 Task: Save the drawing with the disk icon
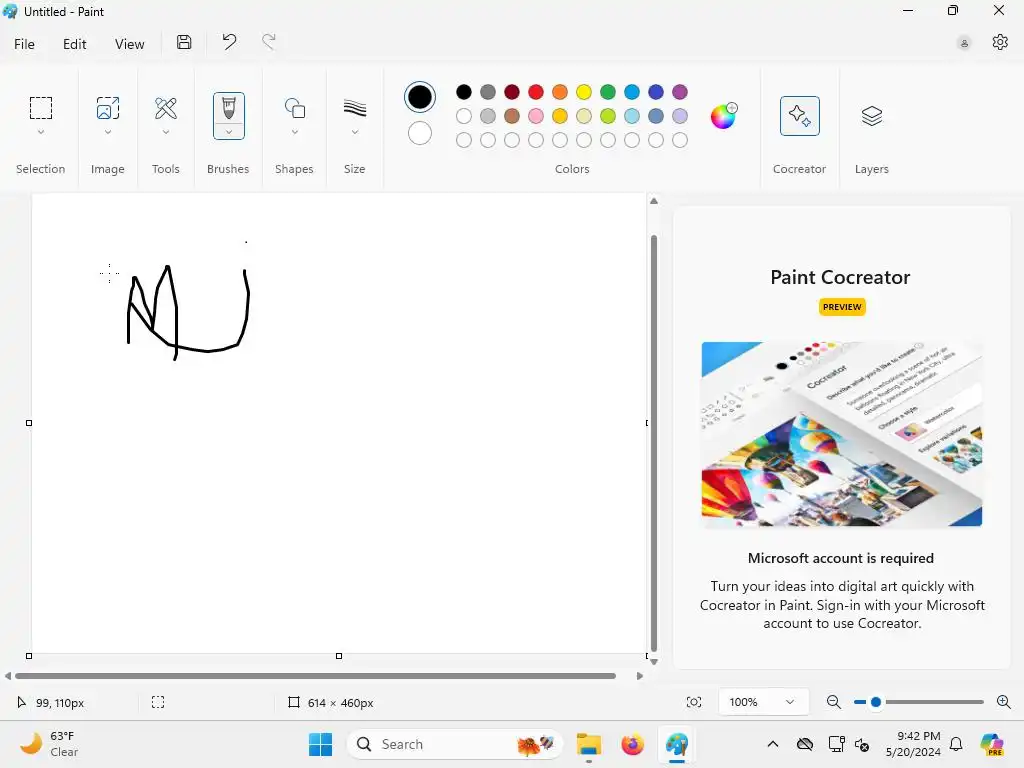184,42
